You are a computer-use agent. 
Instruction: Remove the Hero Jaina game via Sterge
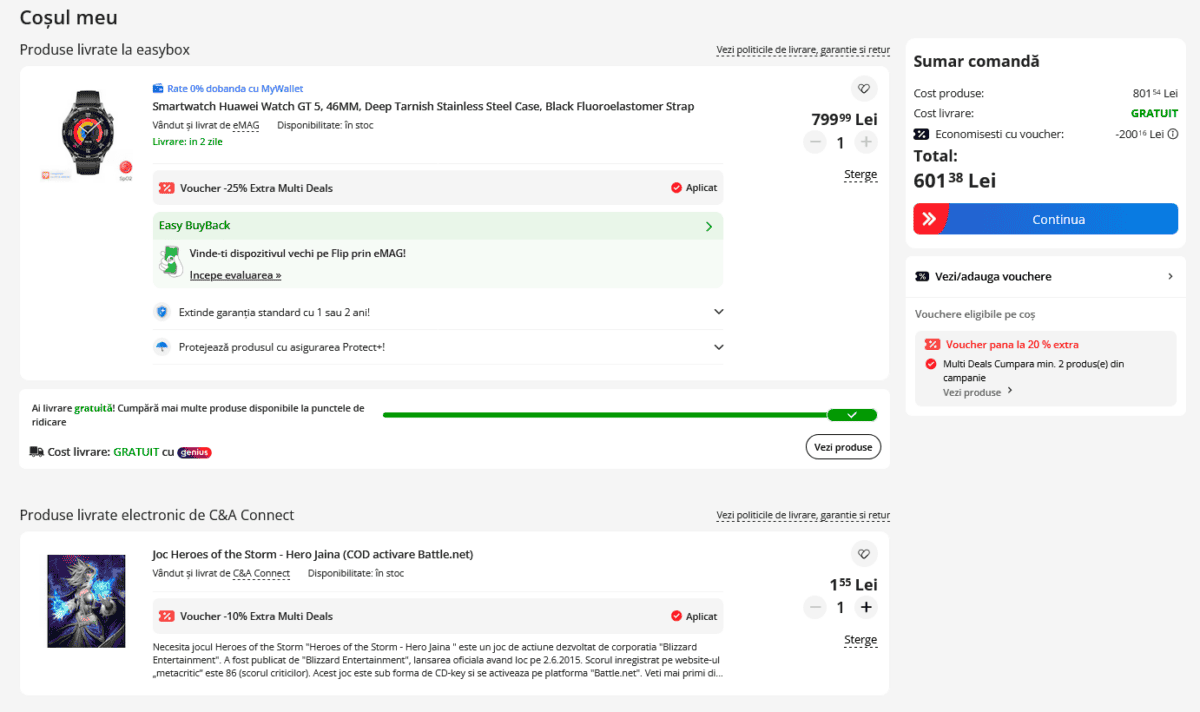click(860, 640)
